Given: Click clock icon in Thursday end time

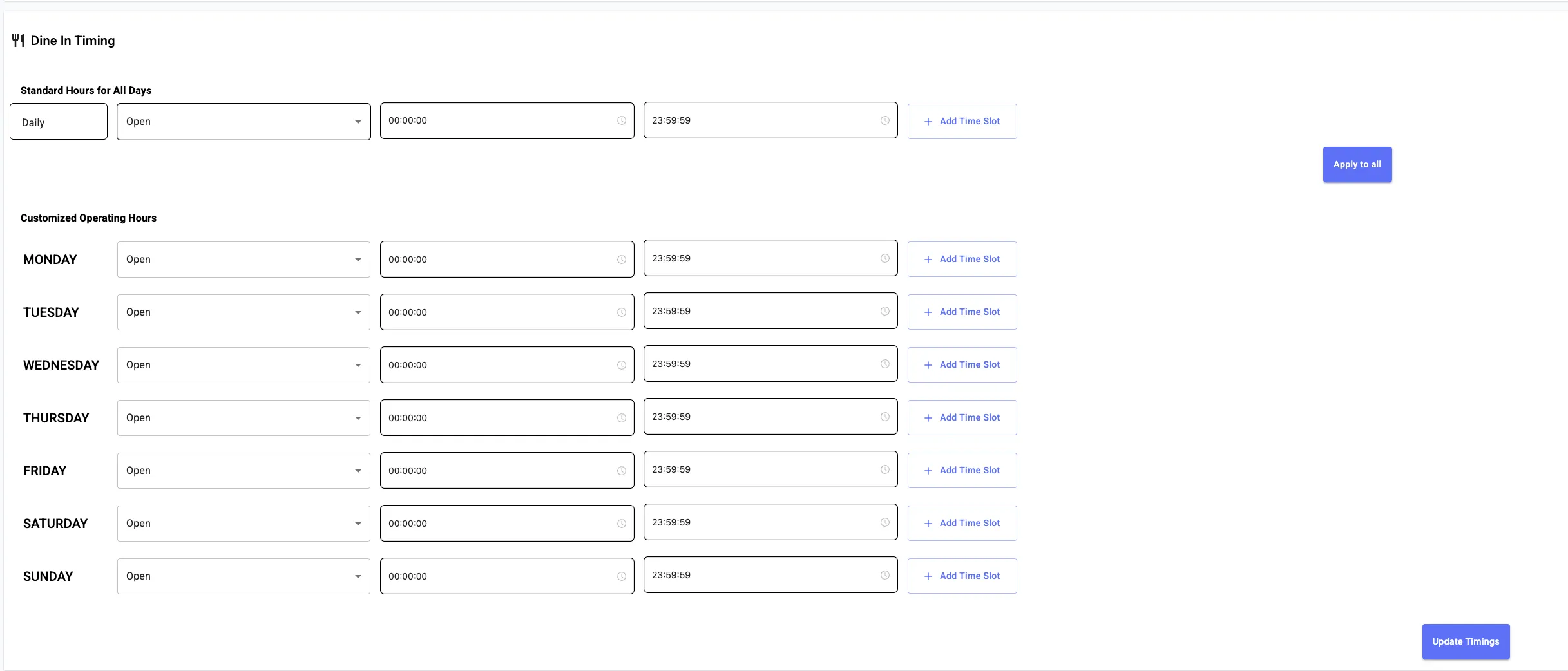Looking at the screenshot, I should point(885,417).
